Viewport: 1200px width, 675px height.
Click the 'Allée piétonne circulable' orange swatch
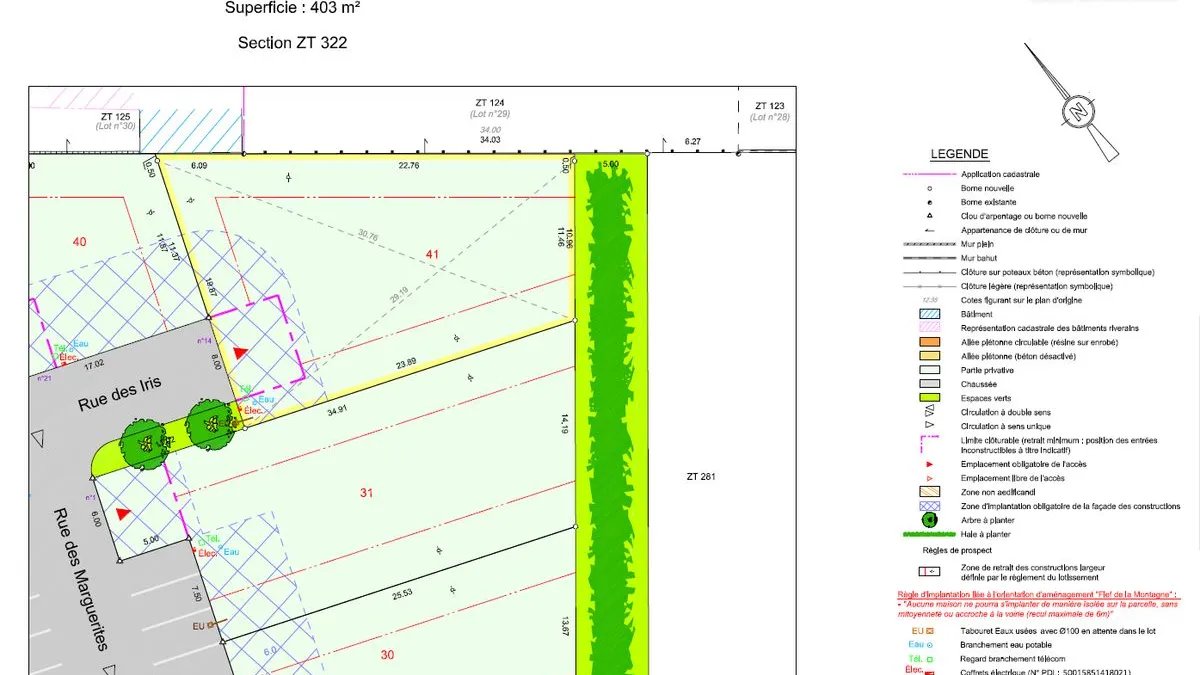pyautogui.click(x=928, y=342)
